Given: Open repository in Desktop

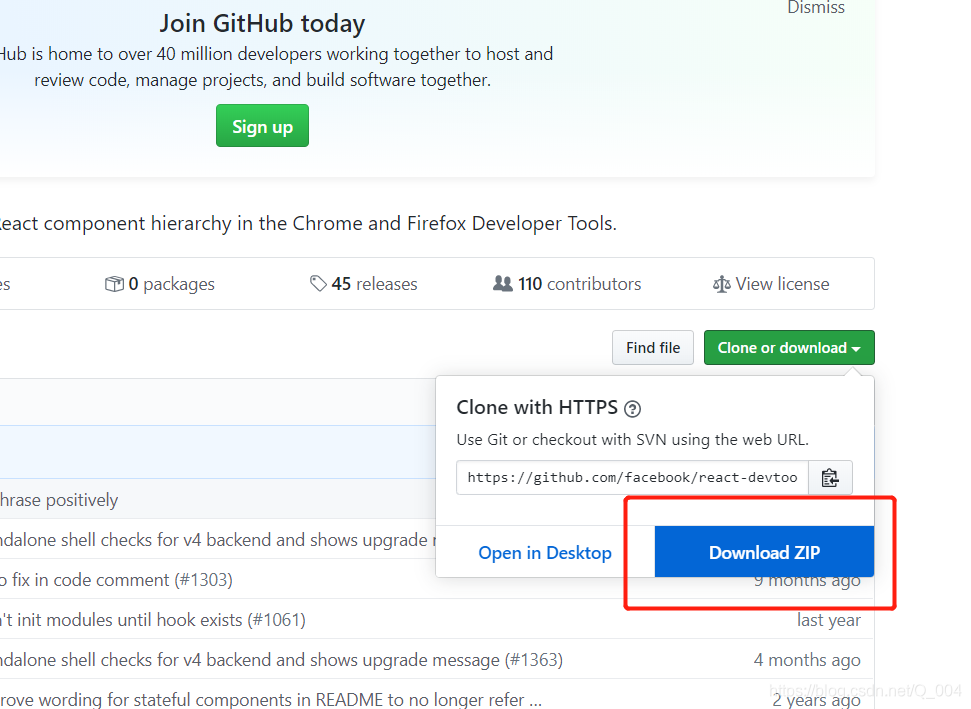Looking at the screenshot, I should coord(545,552).
